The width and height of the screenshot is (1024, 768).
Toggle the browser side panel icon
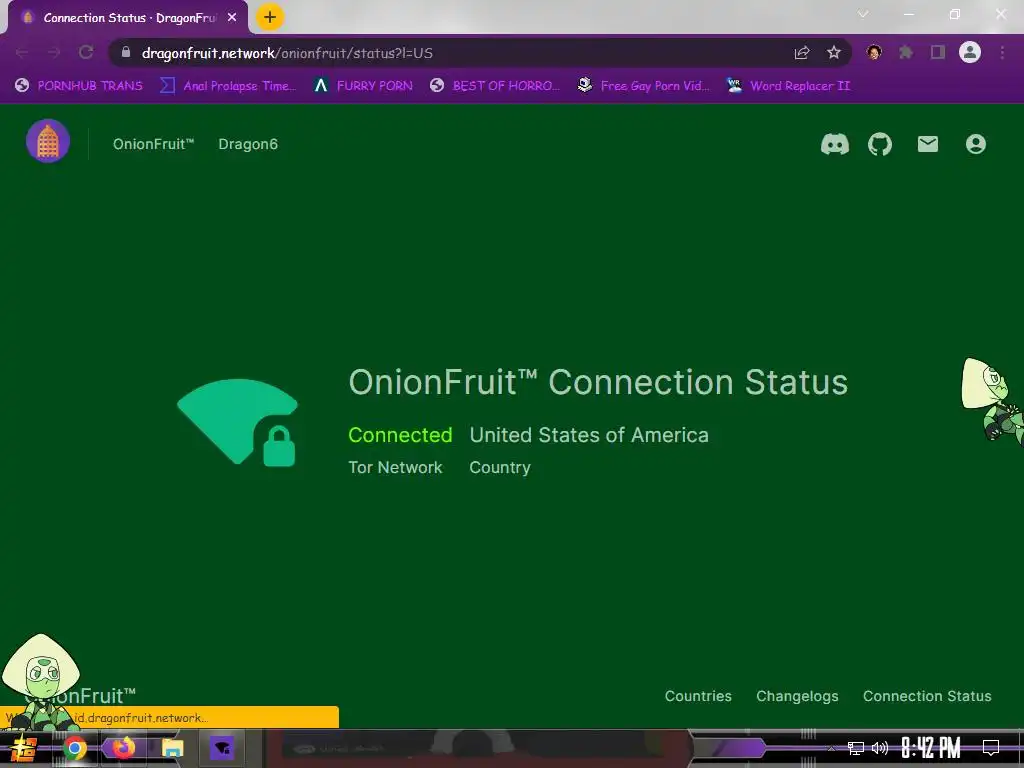938,53
